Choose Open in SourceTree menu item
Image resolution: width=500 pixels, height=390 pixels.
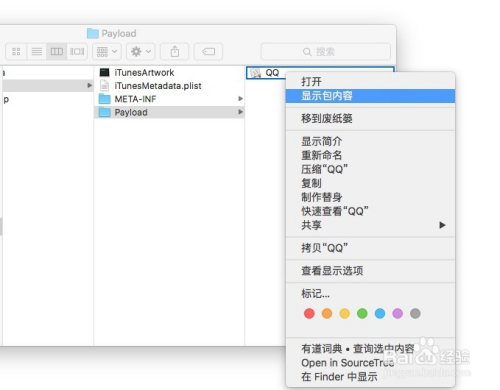pyautogui.click(x=370, y=363)
